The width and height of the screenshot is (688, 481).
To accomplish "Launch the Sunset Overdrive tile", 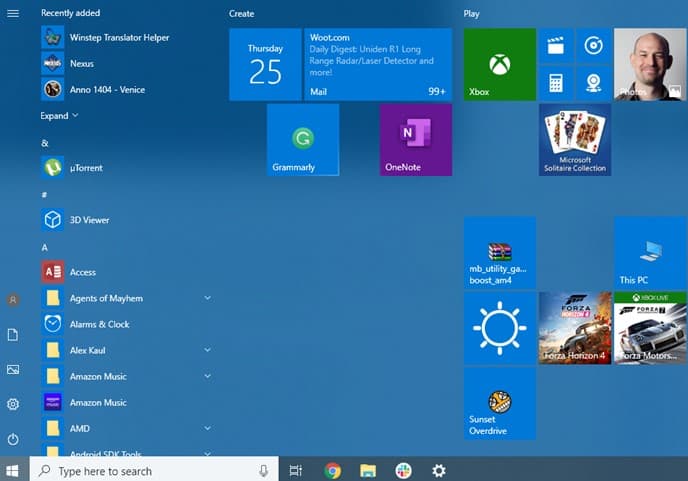I will point(500,403).
